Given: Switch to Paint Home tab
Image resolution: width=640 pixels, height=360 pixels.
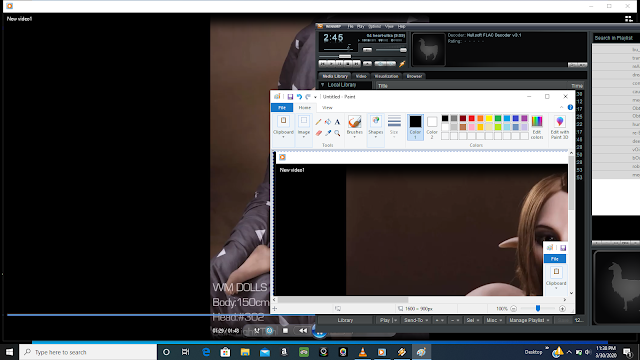Looking at the screenshot, I should click(x=304, y=107).
